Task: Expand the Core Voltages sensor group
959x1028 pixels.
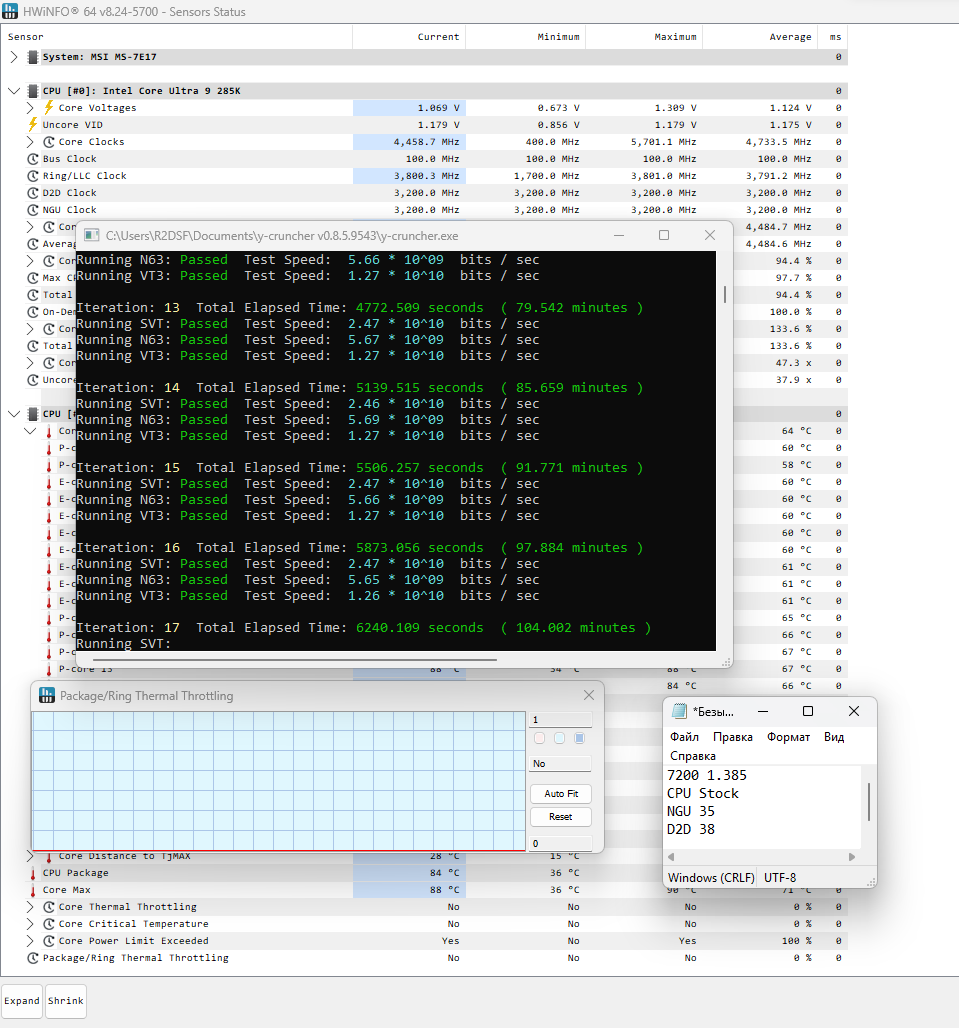Action: coord(30,108)
